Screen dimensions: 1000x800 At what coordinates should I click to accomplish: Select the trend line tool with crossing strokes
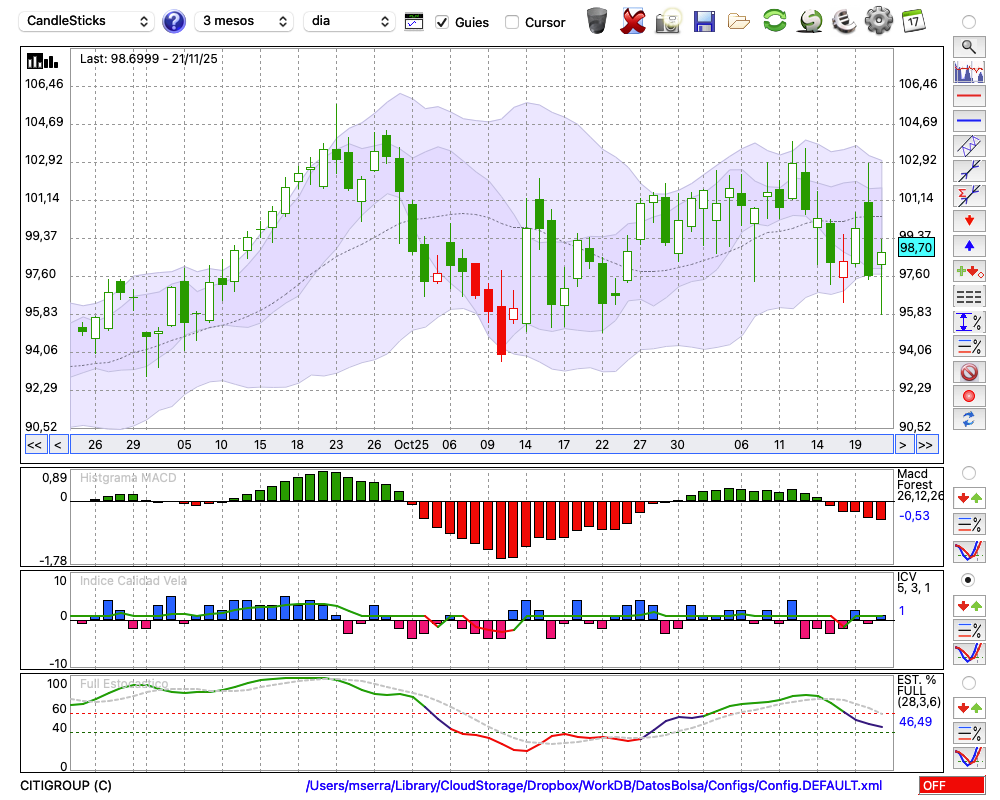pyautogui.click(x=969, y=171)
